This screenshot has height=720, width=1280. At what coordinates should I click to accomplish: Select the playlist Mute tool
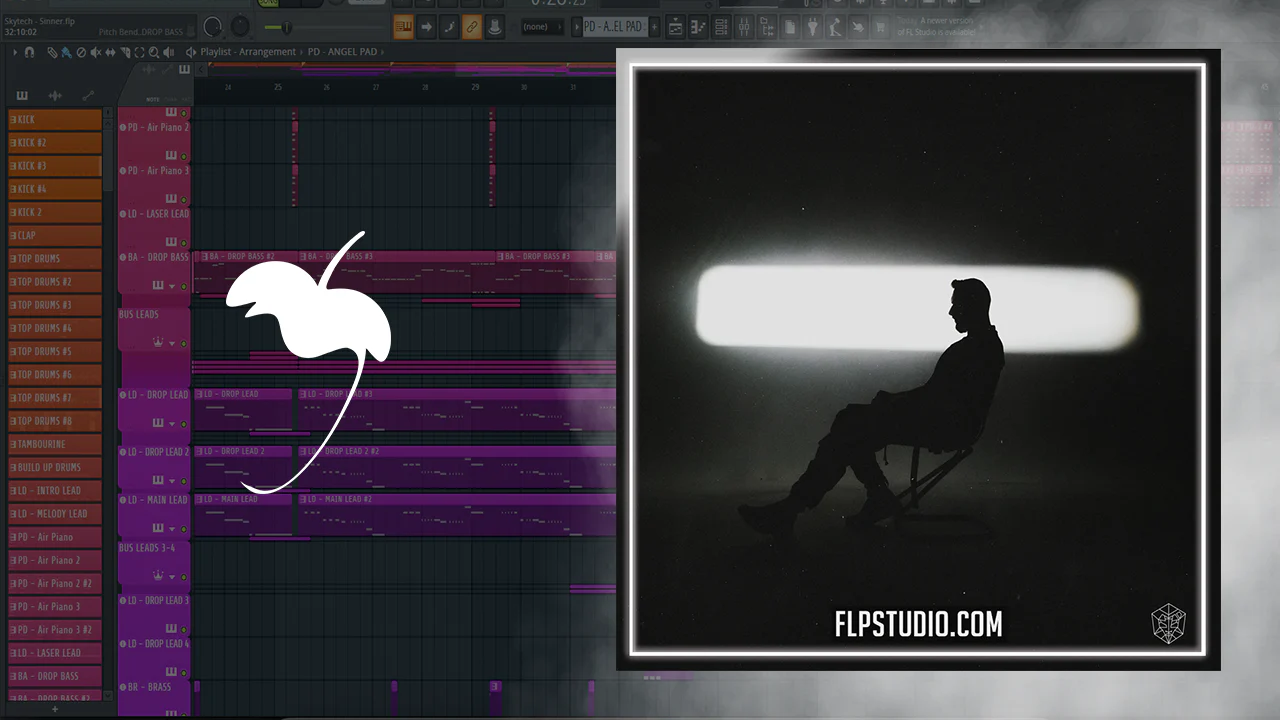[x=96, y=52]
